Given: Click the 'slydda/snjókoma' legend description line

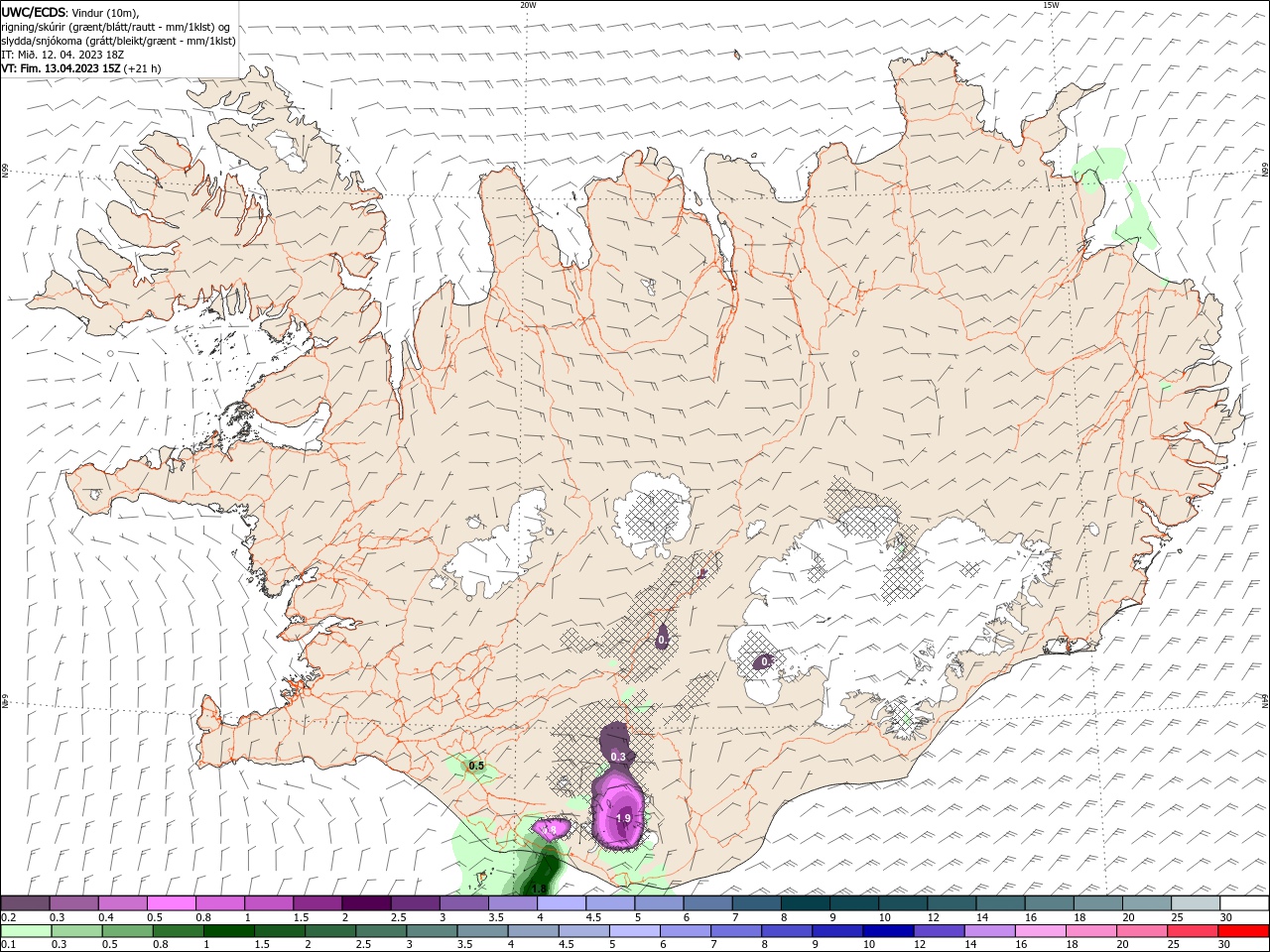Looking at the screenshot, I should [119, 41].
